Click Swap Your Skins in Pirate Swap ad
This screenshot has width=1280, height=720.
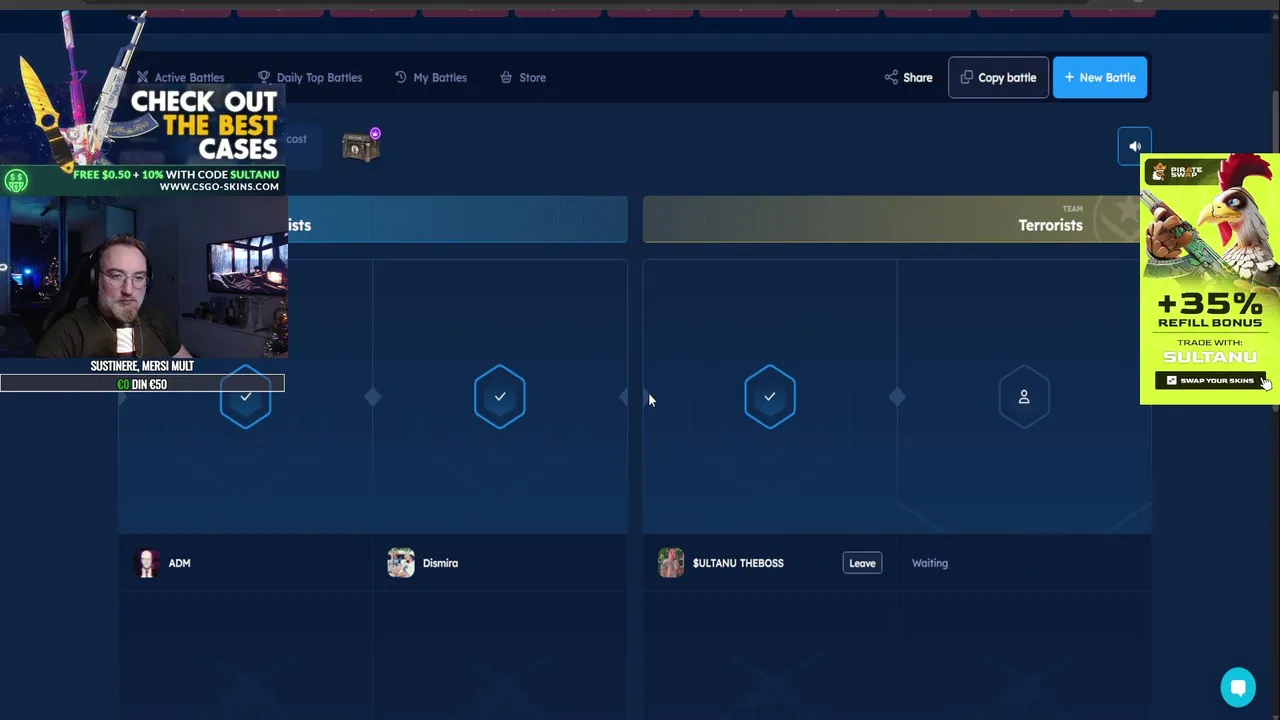tap(1210, 380)
